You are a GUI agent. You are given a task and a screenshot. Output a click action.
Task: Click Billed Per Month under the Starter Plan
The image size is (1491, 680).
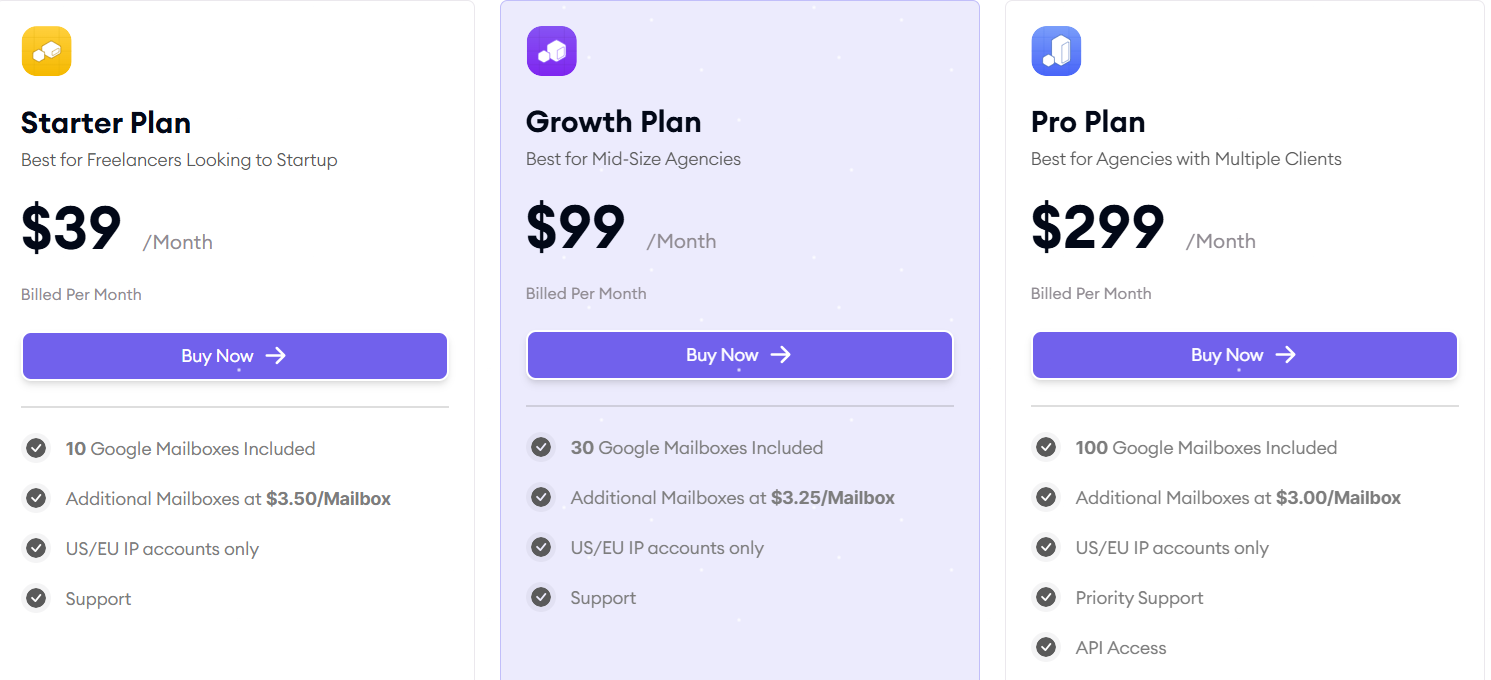(x=80, y=294)
